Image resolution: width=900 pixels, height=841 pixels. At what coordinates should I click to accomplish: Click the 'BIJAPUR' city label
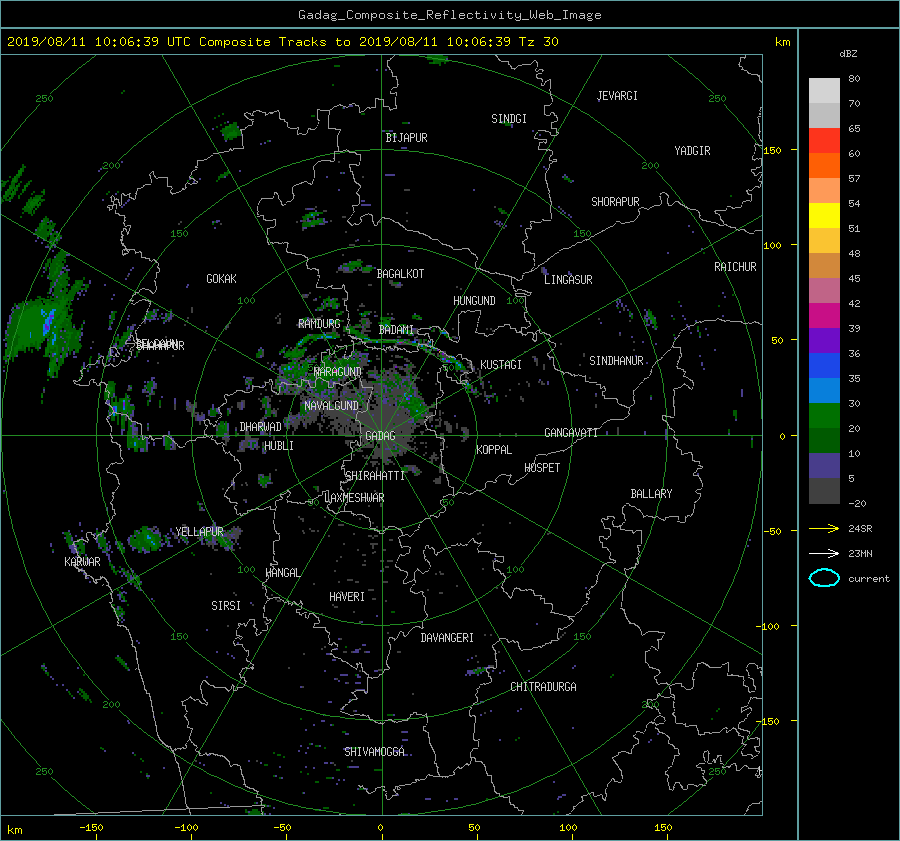(406, 138)
